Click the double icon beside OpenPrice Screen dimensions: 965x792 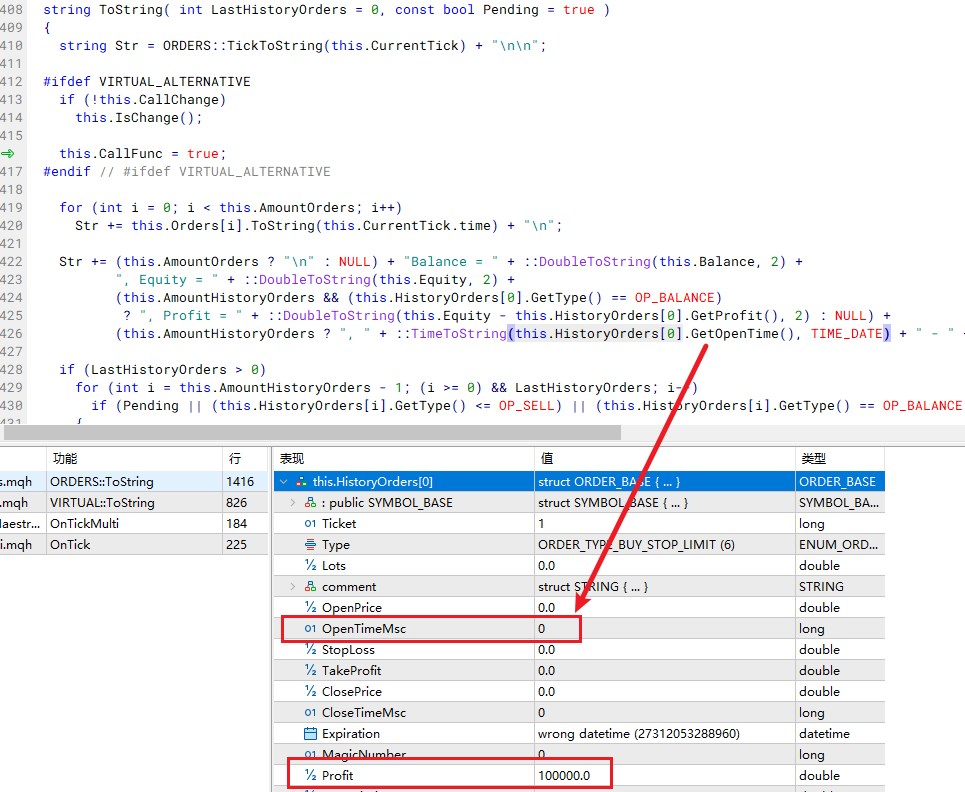pos(310,607)
